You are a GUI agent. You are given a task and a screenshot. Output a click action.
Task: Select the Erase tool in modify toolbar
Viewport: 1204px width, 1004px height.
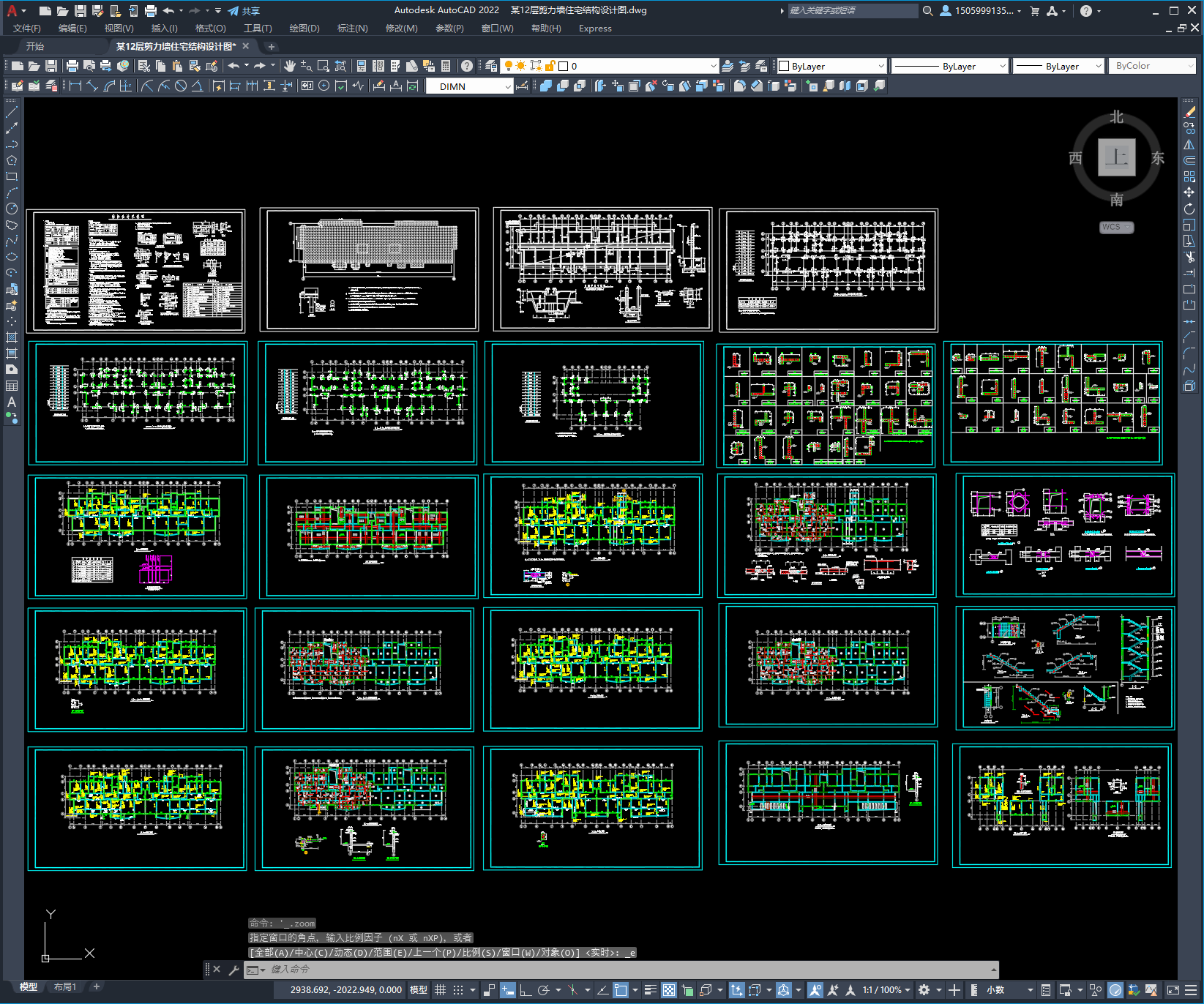point(1189,112)
